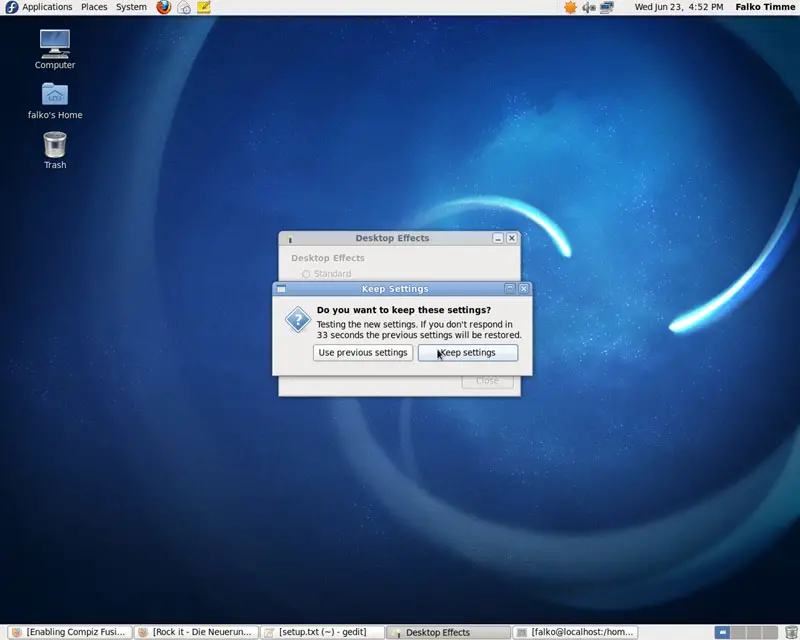
Task: Launch Firefox from the top panel
Action: click(164, 7)
